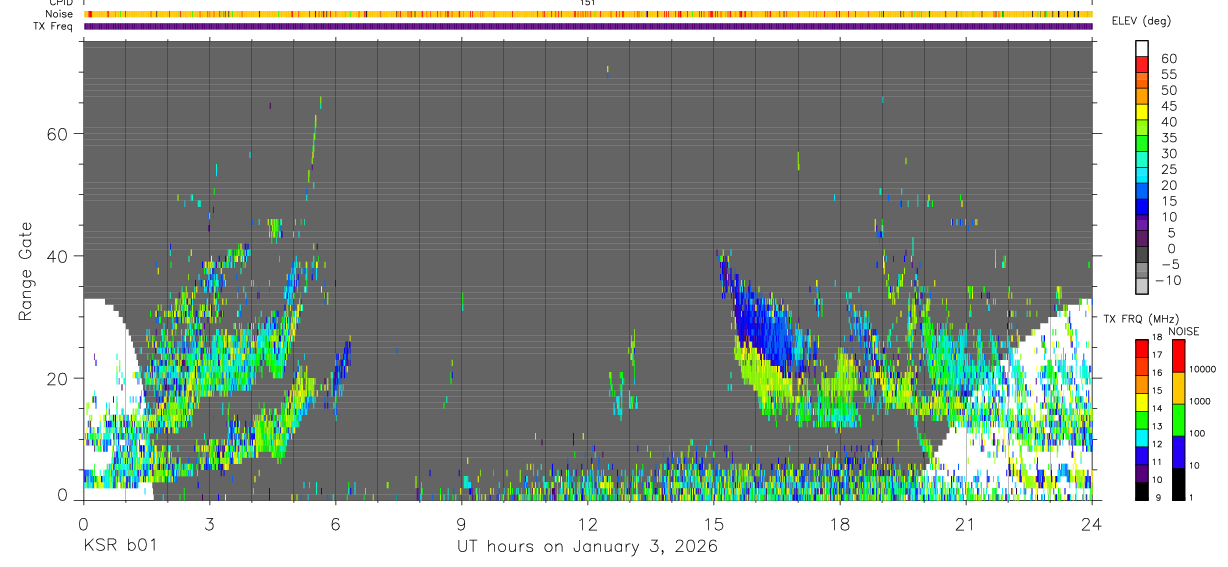Pick the yellow segment of NOISE colorbar
1228x567 pixels.
(x=1177, y=388)
